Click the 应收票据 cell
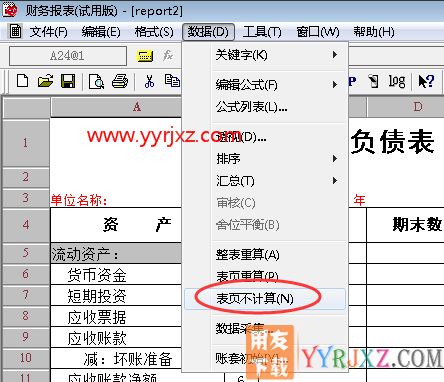The image size is (444, 382). click(x=116, y=316)
